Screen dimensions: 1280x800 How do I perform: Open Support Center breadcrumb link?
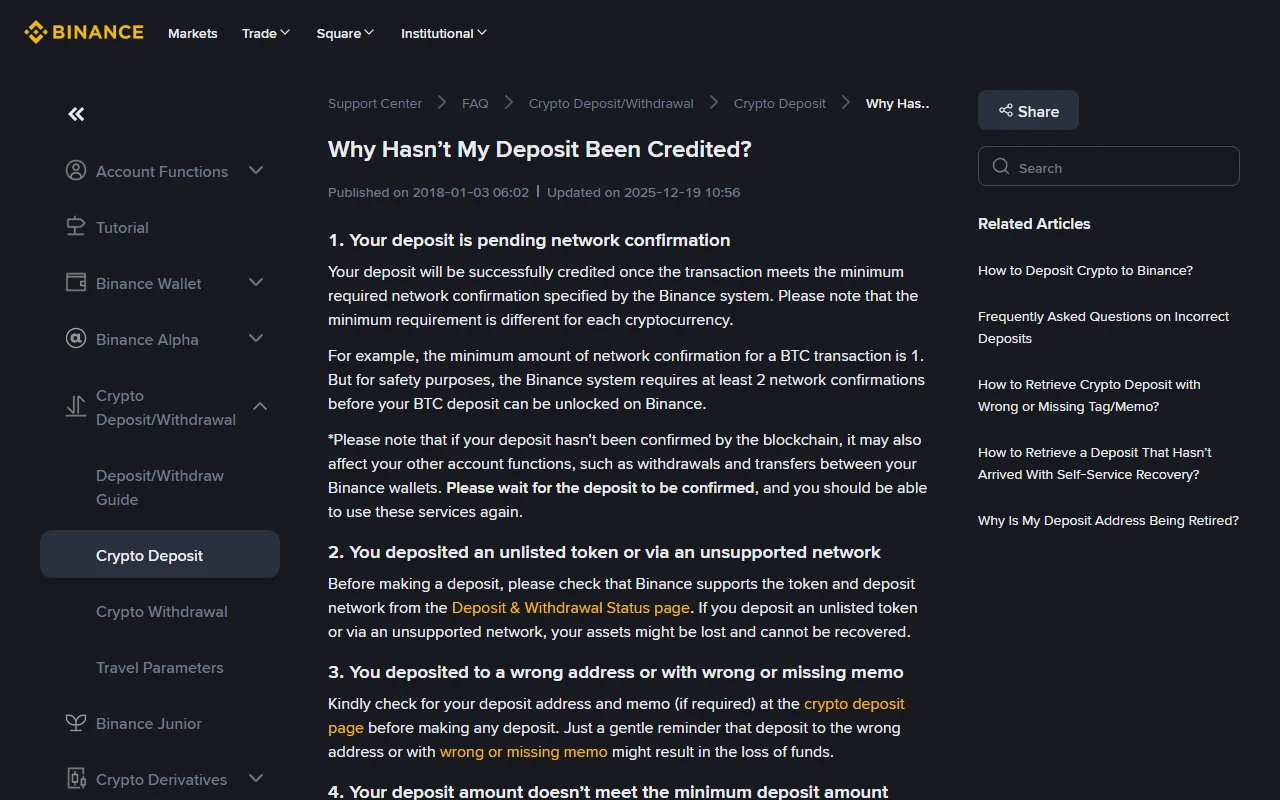tap(375, 103)
